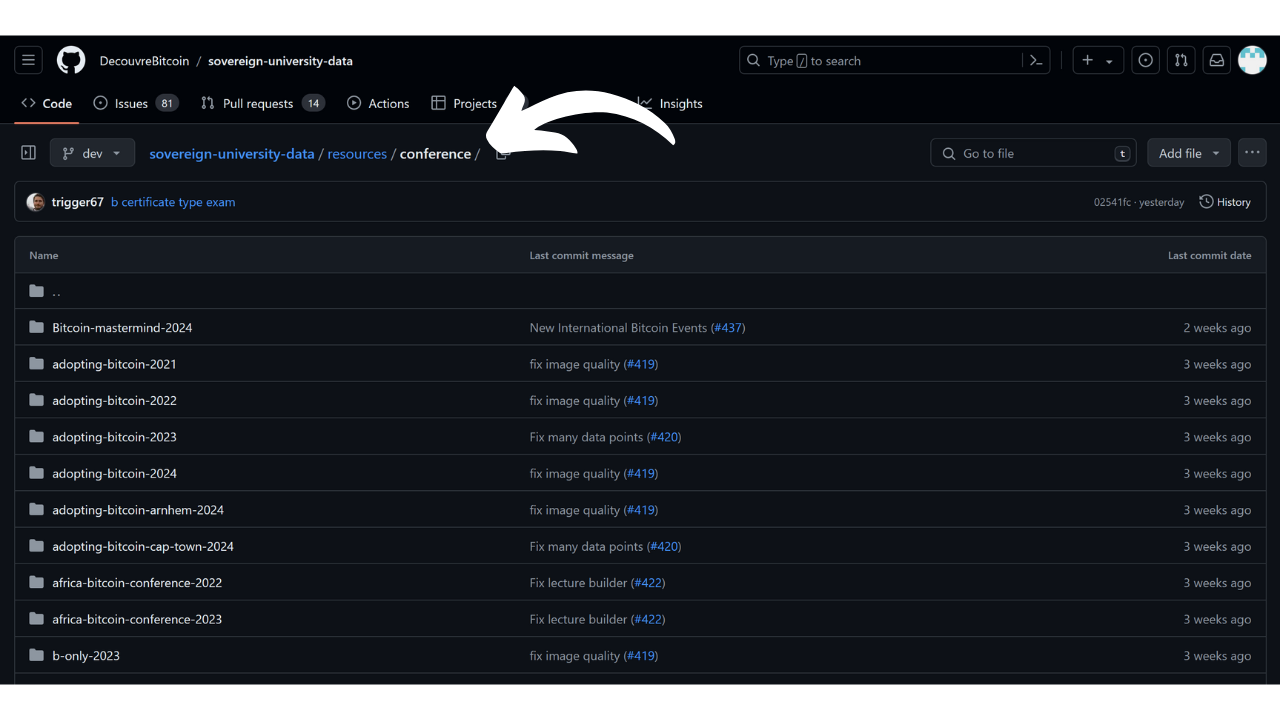View commit History
The height and width of the screenshot is (720, 1280).
(1225, 202)
